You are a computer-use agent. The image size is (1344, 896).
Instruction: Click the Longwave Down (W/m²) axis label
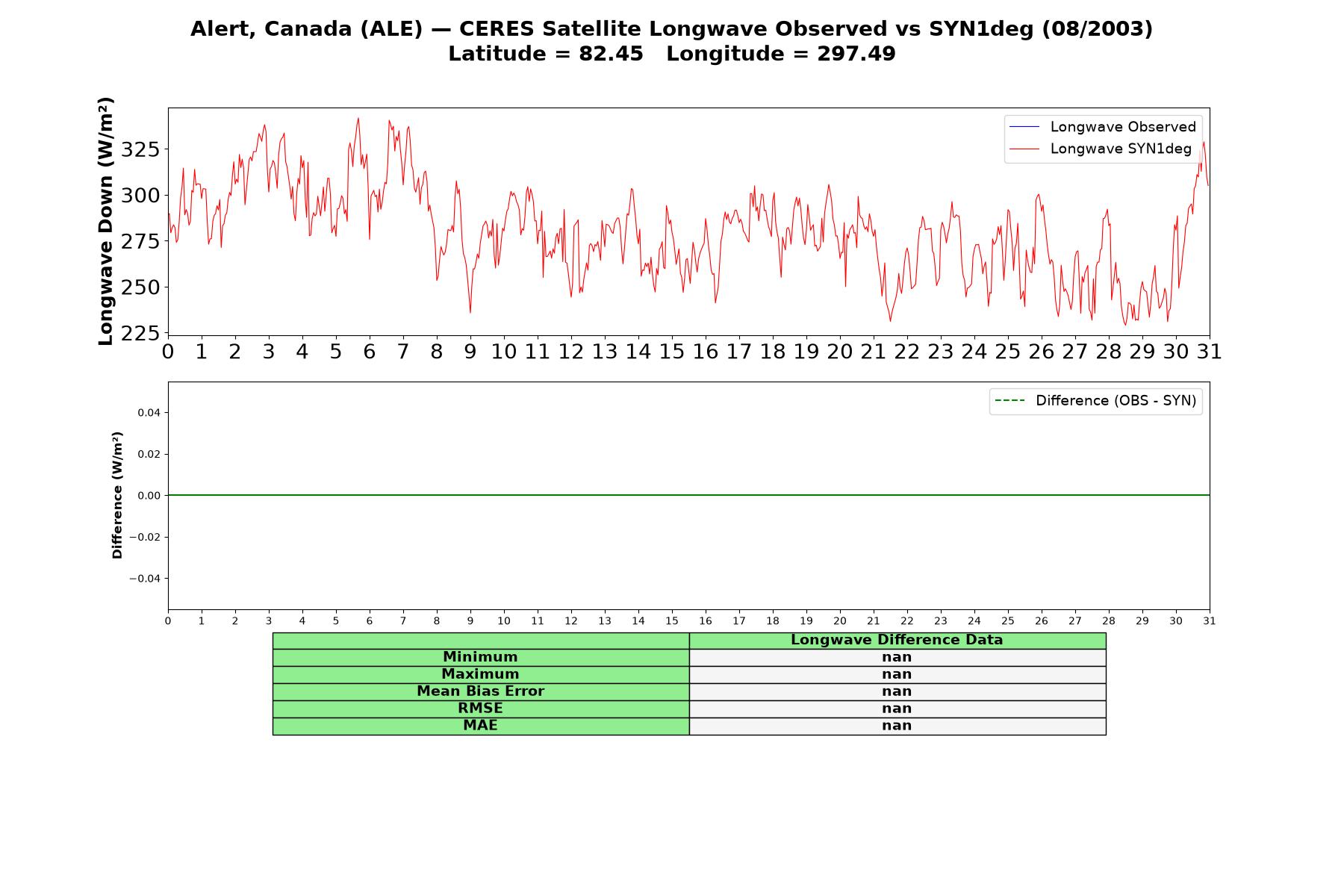tap(106, 221)
